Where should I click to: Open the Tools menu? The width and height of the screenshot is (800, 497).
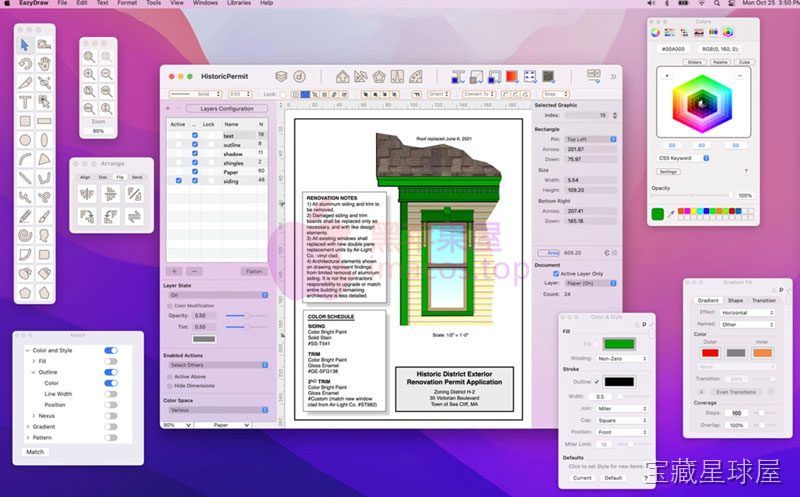pyautogui.click(x=154, y=3)
